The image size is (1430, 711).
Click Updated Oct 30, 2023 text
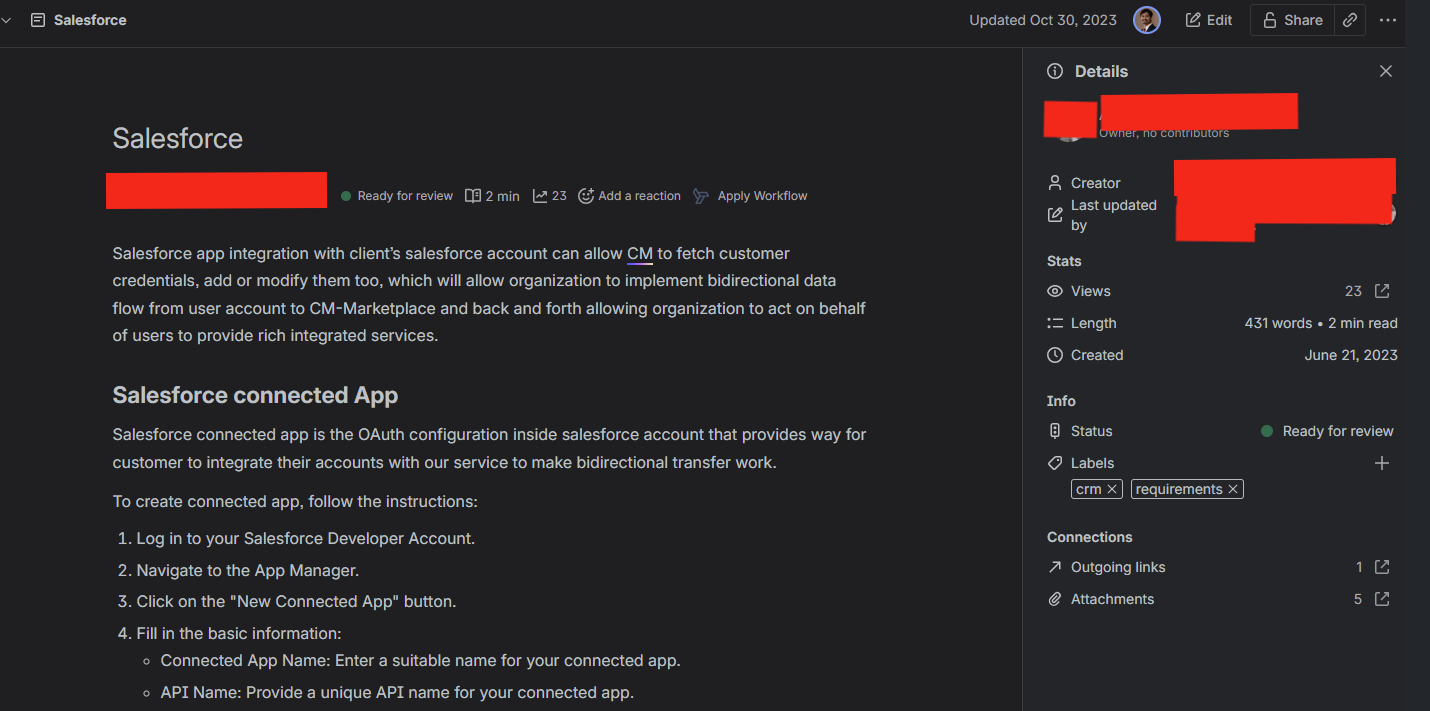(x=1043, y=20)
